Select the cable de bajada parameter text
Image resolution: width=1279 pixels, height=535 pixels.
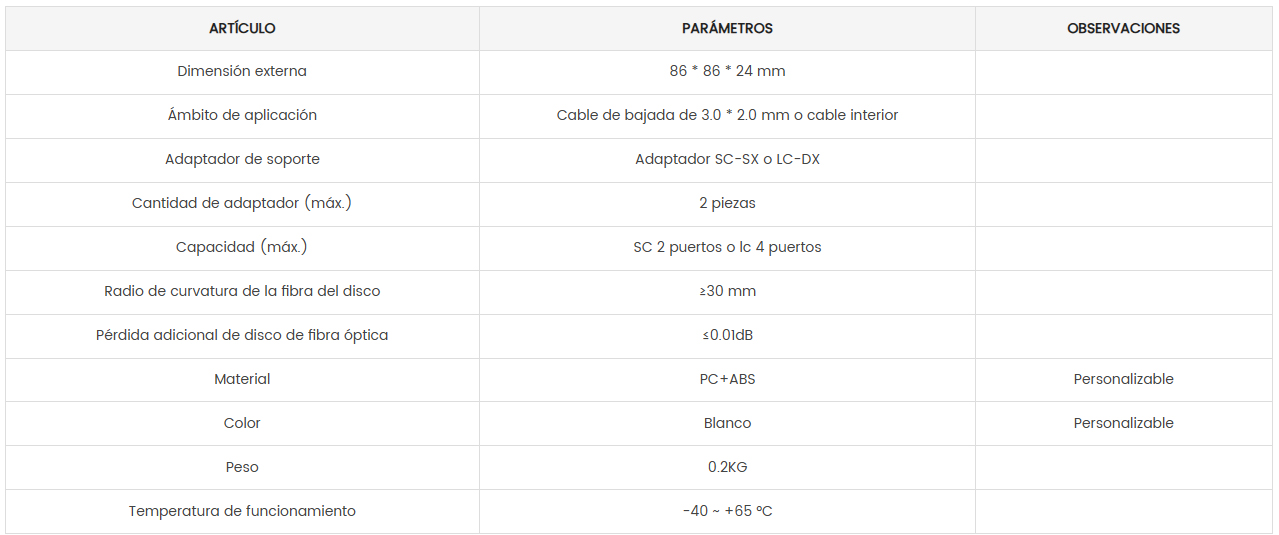click(x=727, y=116)
